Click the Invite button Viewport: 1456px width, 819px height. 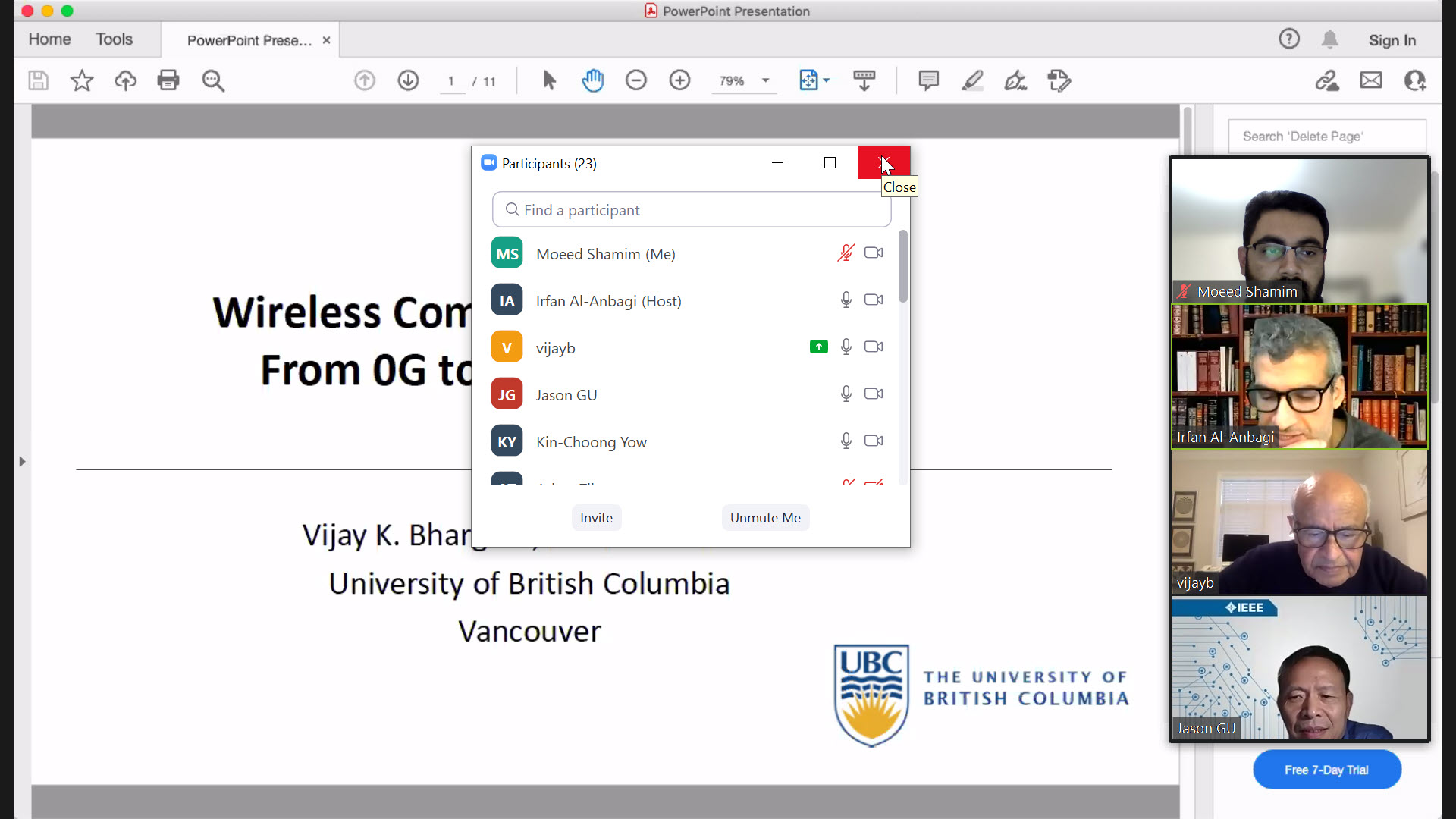pyautogui.click(x=596, y=518)
